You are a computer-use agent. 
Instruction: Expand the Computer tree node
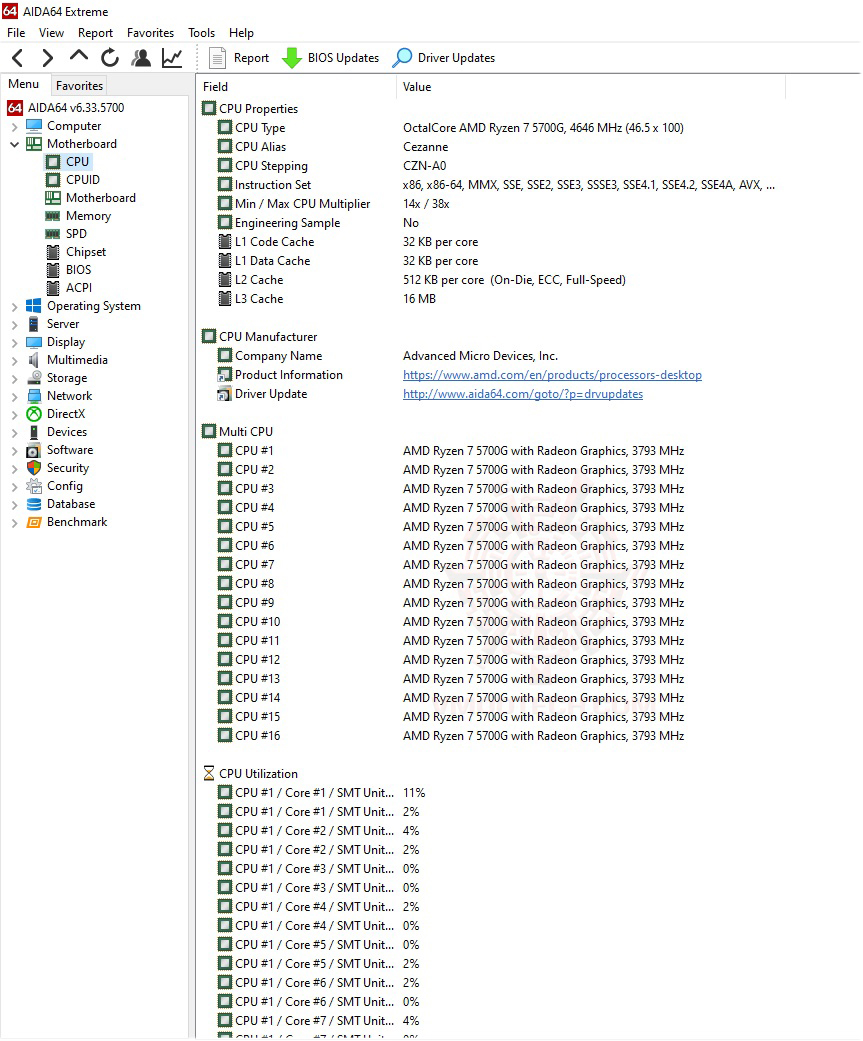(x=14, y=126)
